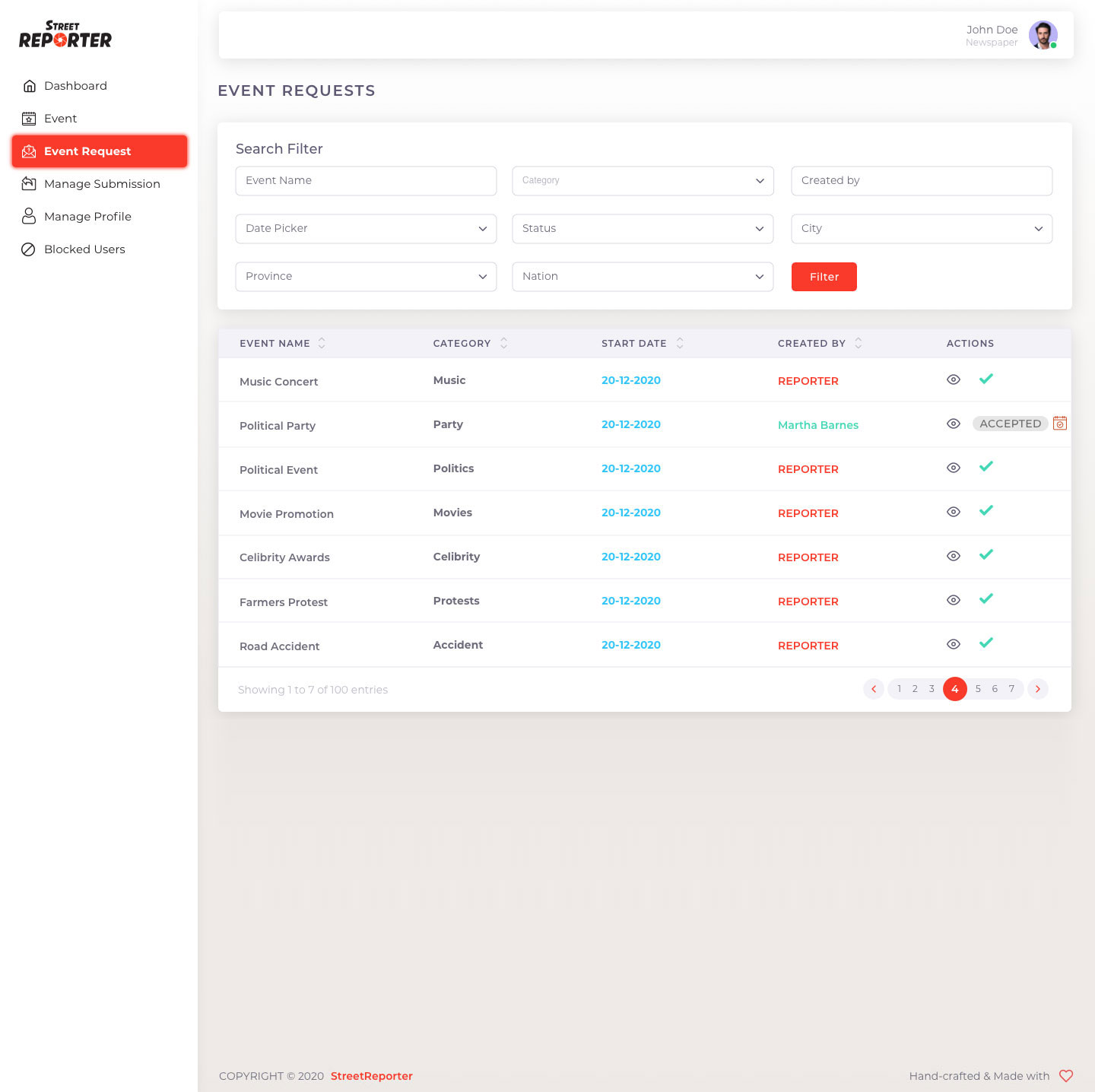
Task: Click the Manage Profile person icon
Action: 29,217
